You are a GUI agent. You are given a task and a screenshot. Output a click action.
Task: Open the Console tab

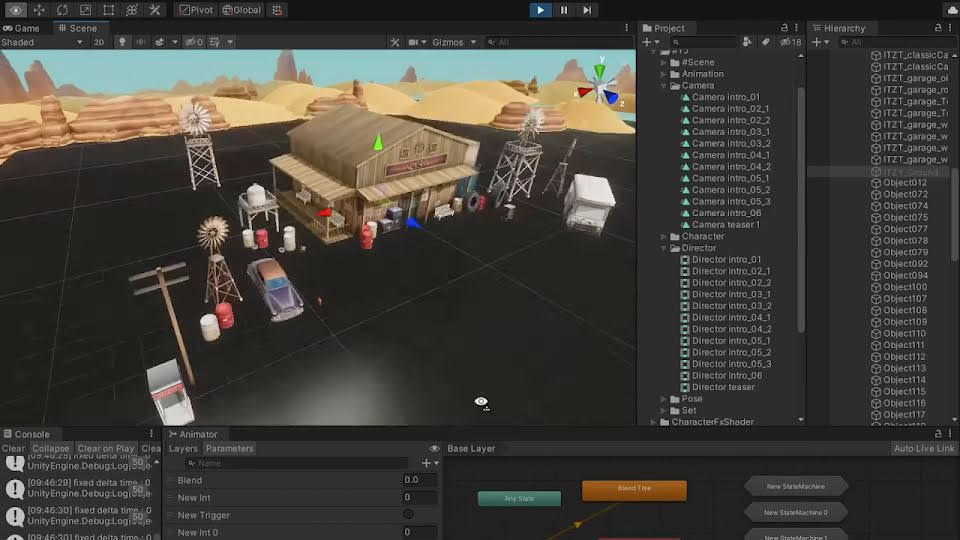coord(26,434)
